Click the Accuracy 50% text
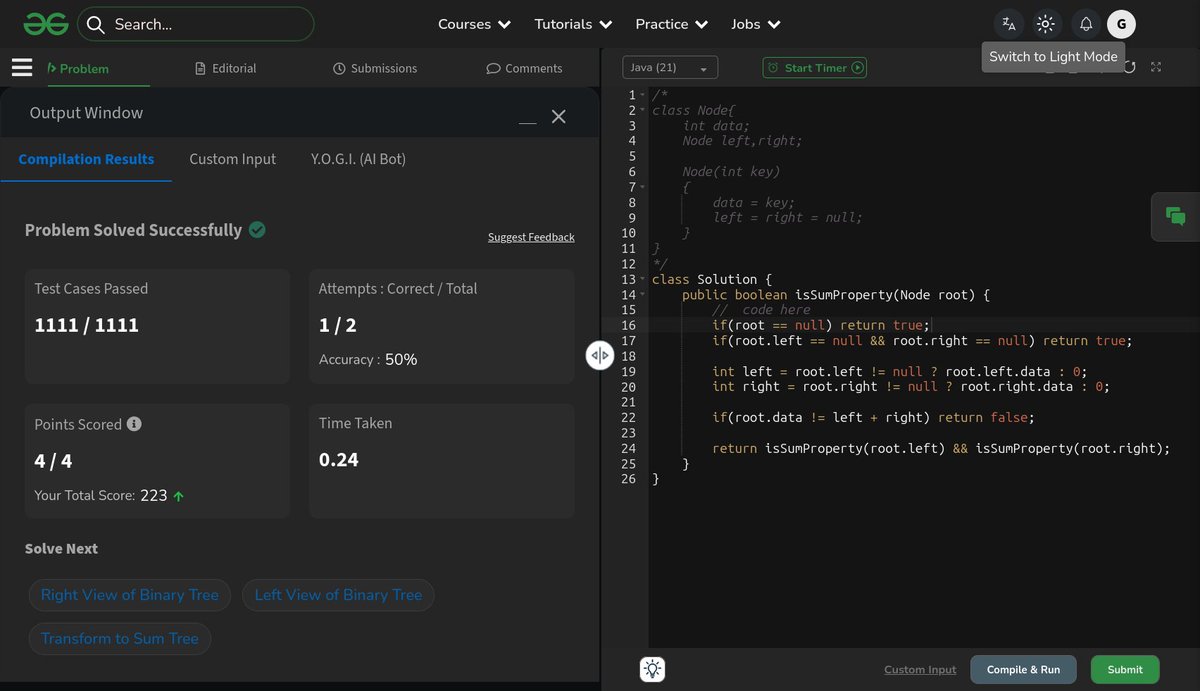 pos(368,359)
